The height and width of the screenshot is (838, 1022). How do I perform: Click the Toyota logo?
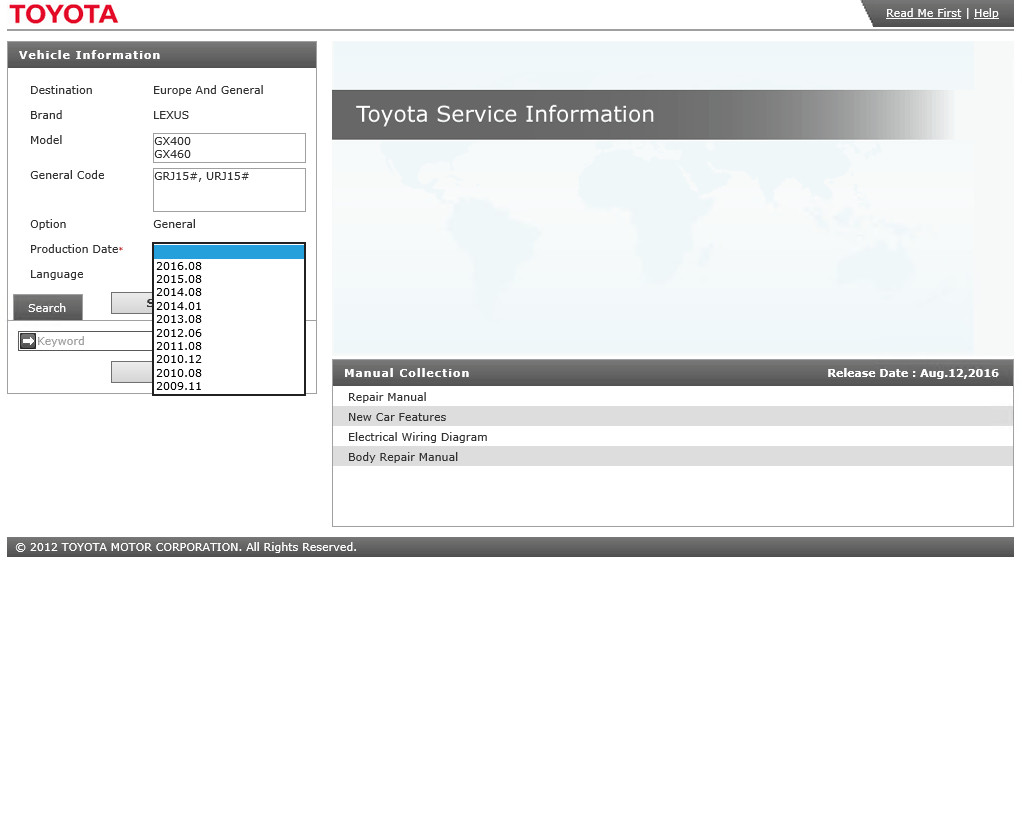coord(63,14)
